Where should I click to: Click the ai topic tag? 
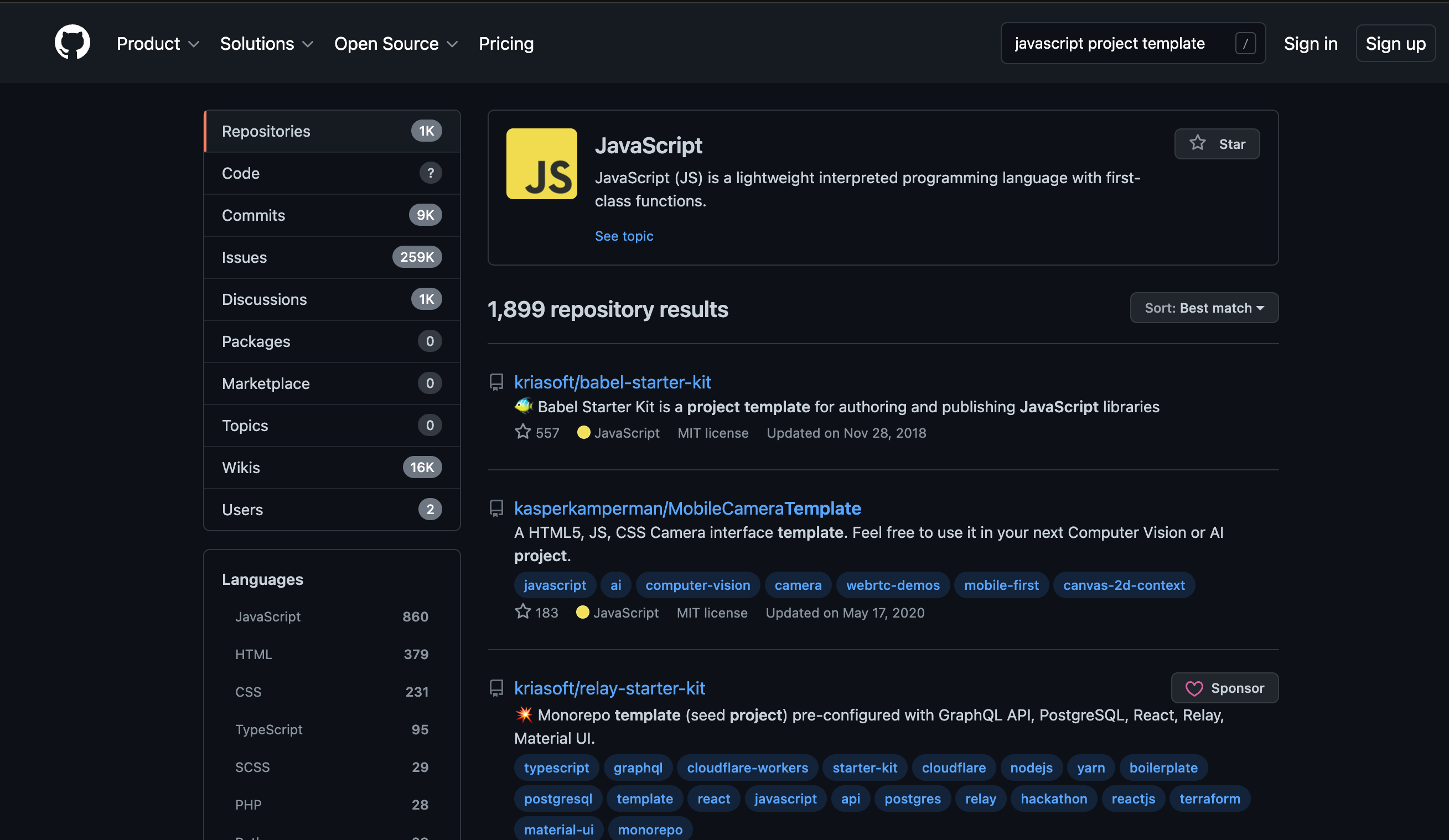click(x=615, y=585)
